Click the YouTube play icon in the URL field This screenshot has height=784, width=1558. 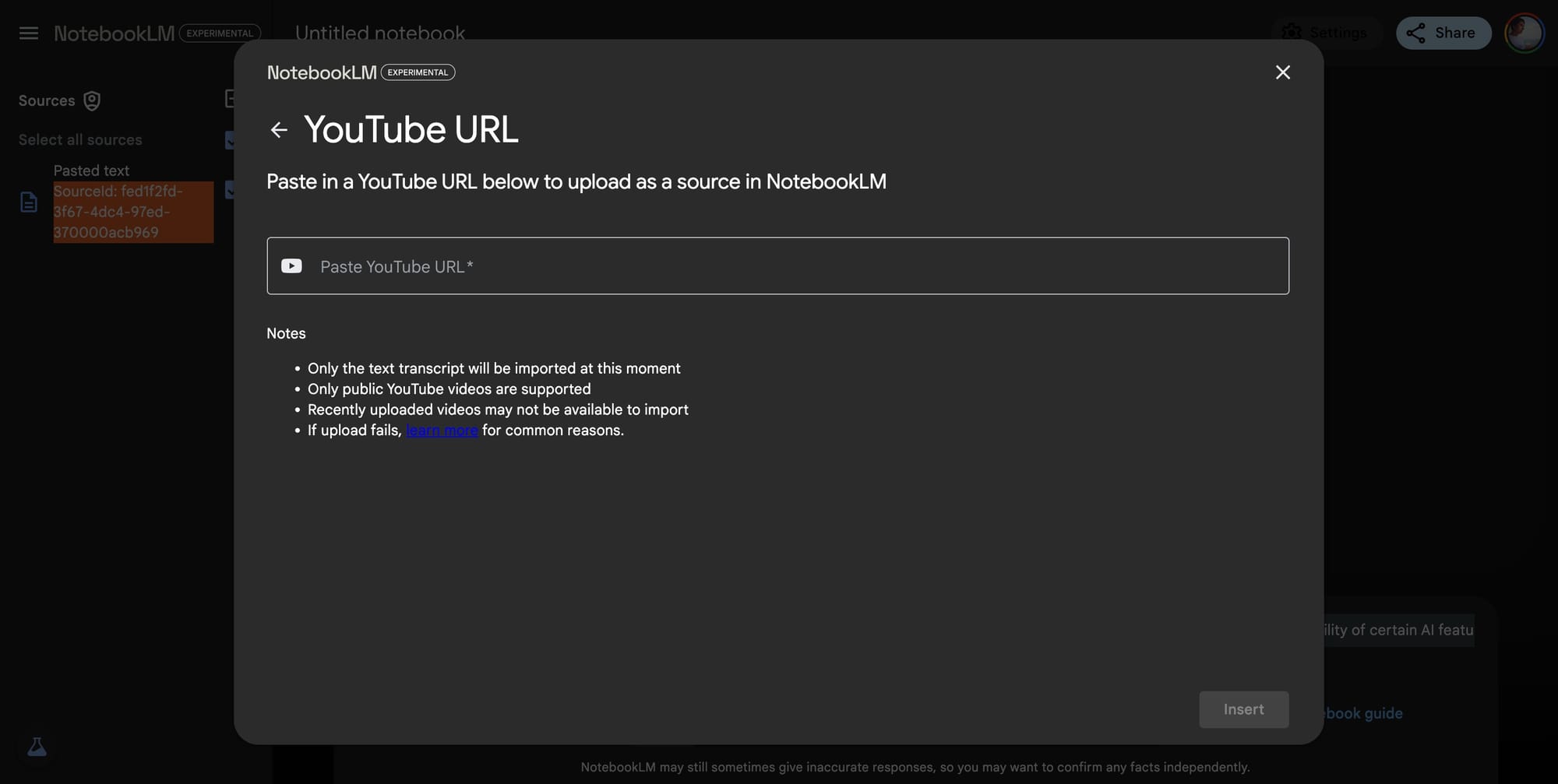(x=291, y=266)
